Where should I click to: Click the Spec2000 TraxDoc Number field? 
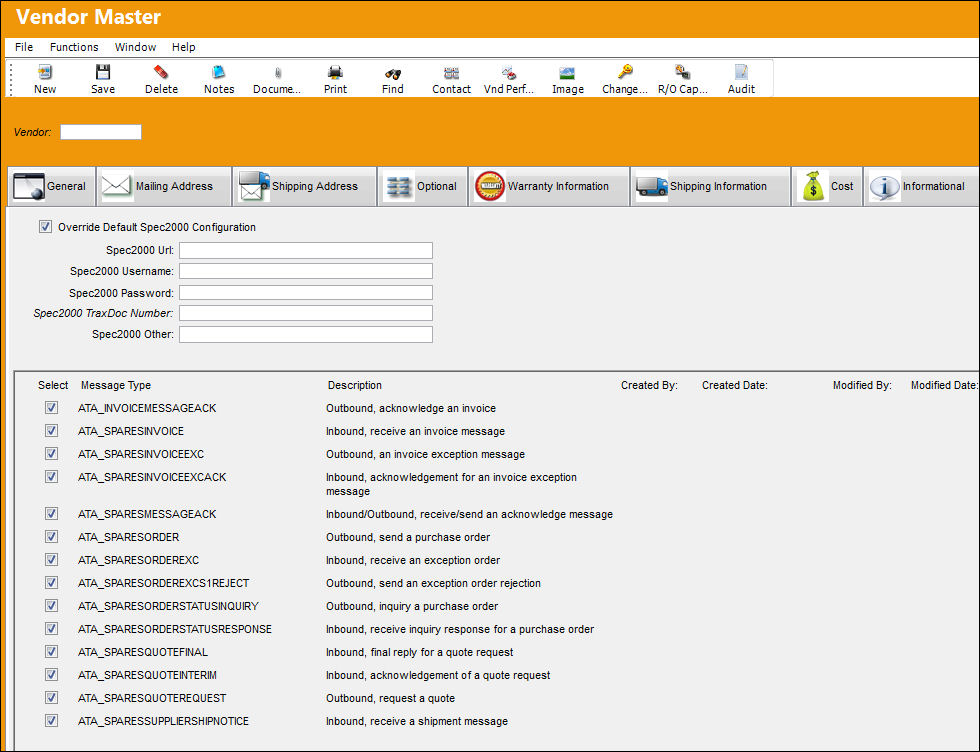[x=306, y=313]
